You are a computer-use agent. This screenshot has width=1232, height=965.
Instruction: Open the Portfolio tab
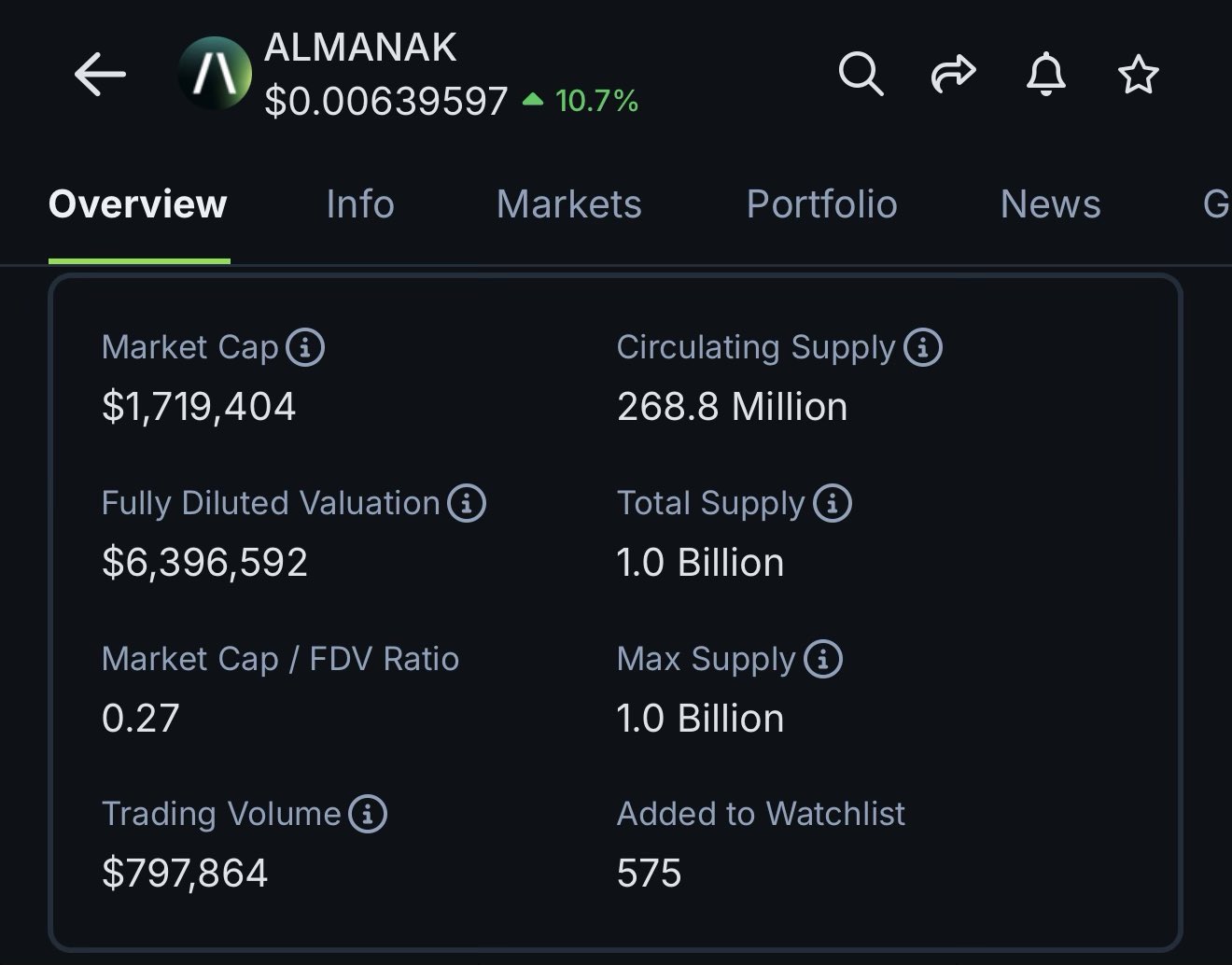(821, 204)
